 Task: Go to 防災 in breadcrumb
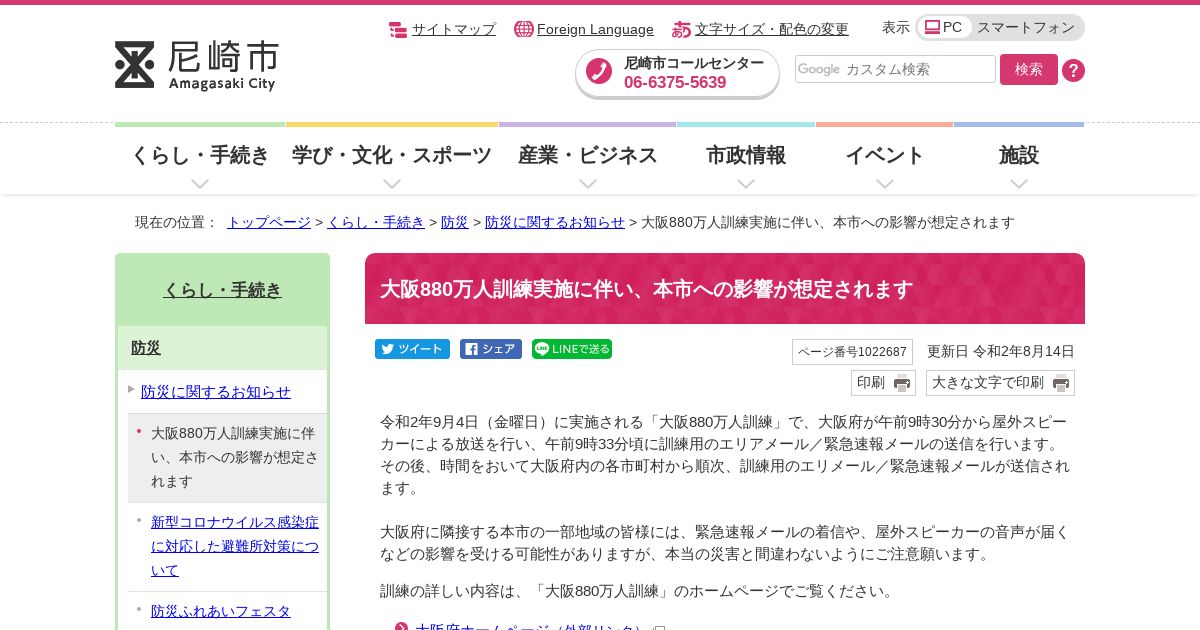point(455,222)
